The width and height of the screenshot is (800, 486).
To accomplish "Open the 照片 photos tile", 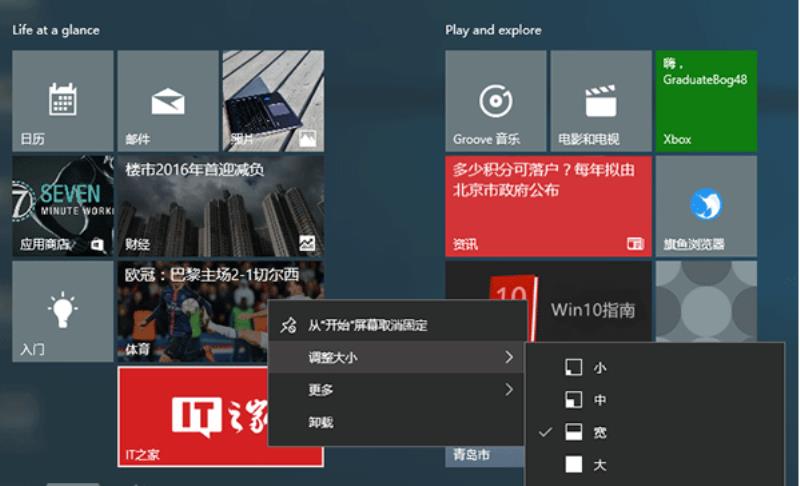I will coord(273,100).
